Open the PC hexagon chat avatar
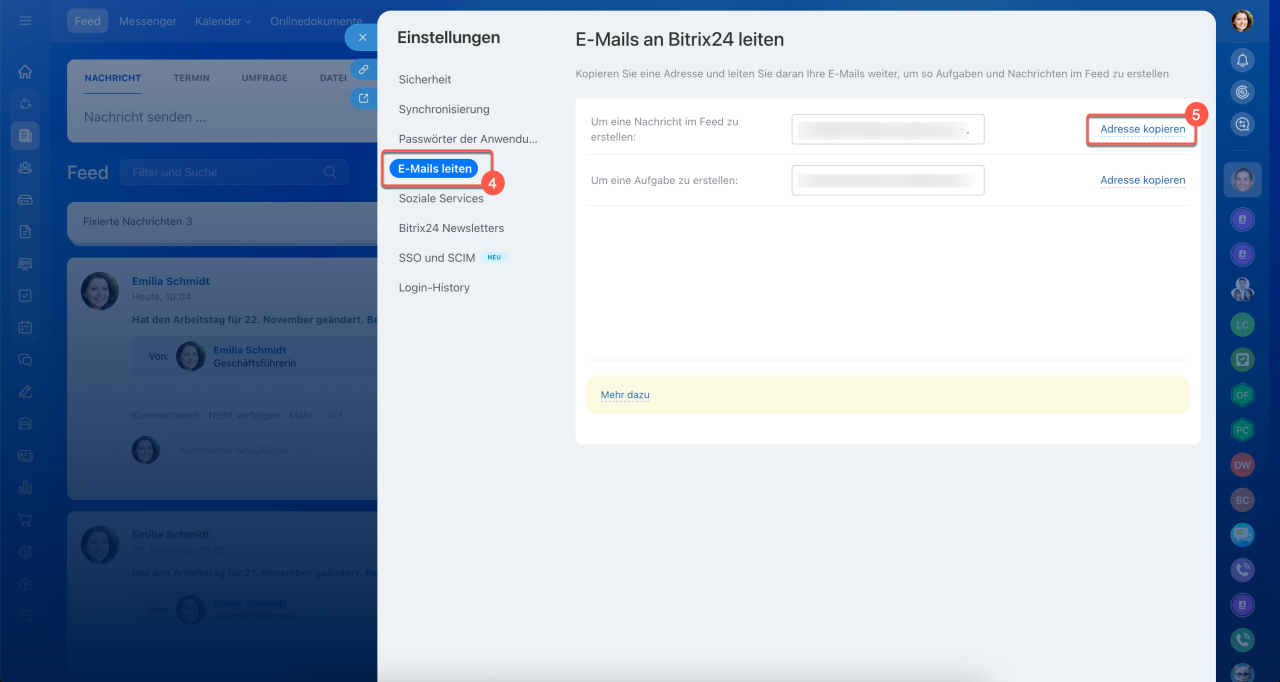Screen dimensions: 1280x682 point(1242,430)
